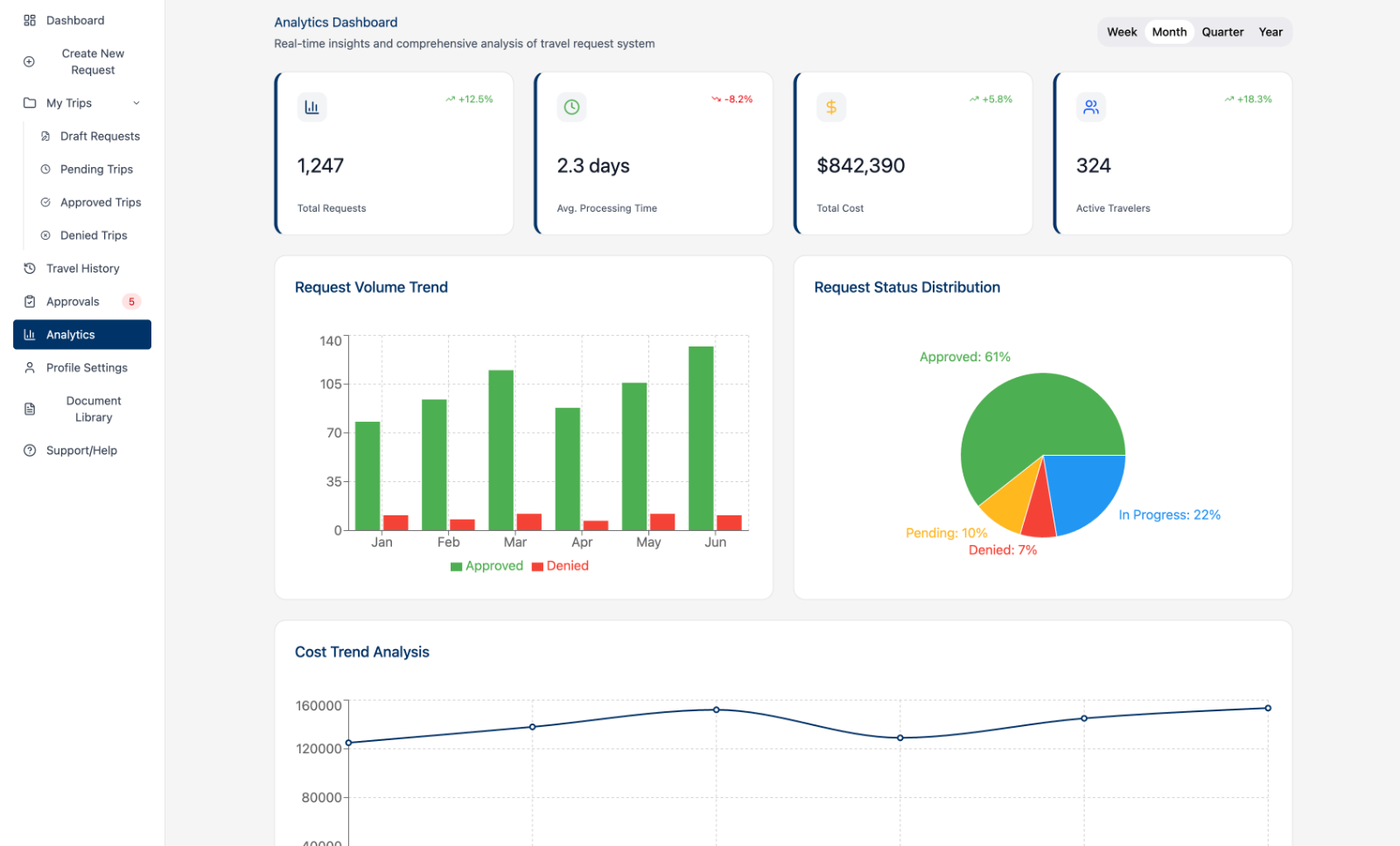The image size is (1400, 846).
Task: Click the 324 Active Travelers value
Action: pyautogui.click(x=1093, y=165)
